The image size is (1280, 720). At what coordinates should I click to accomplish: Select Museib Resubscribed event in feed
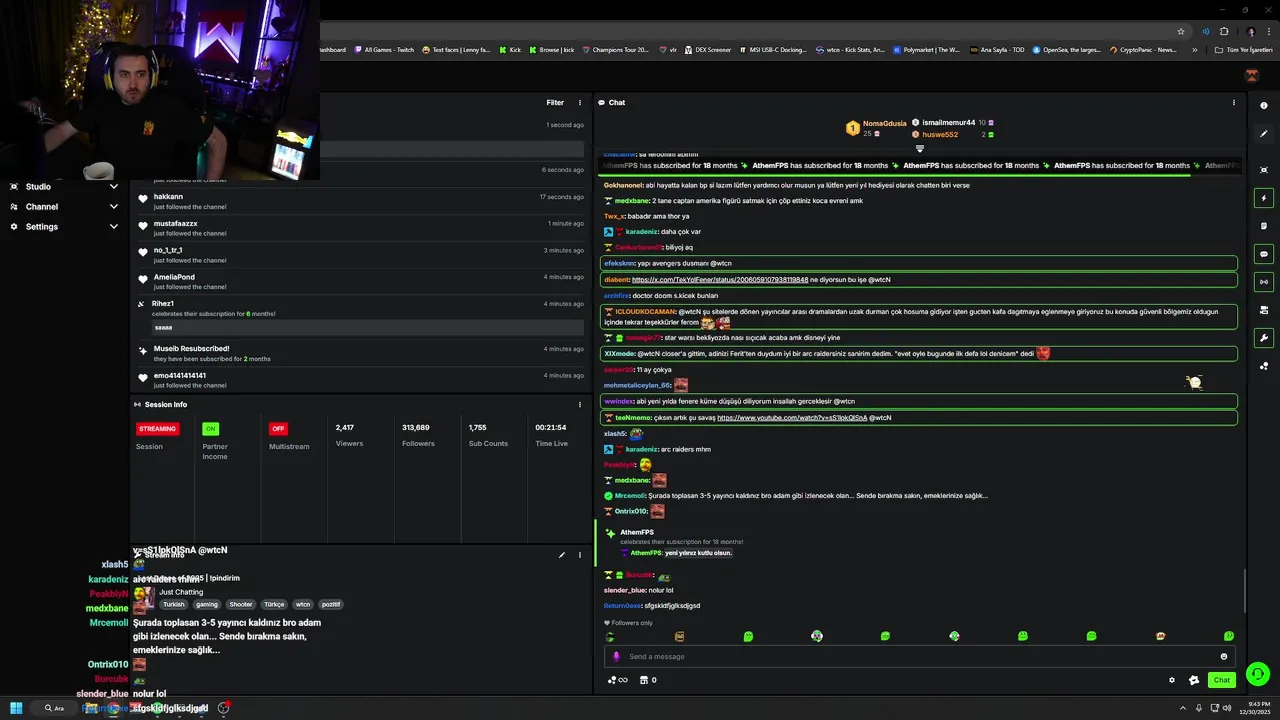pyautogui.click(x=360, y=353)
